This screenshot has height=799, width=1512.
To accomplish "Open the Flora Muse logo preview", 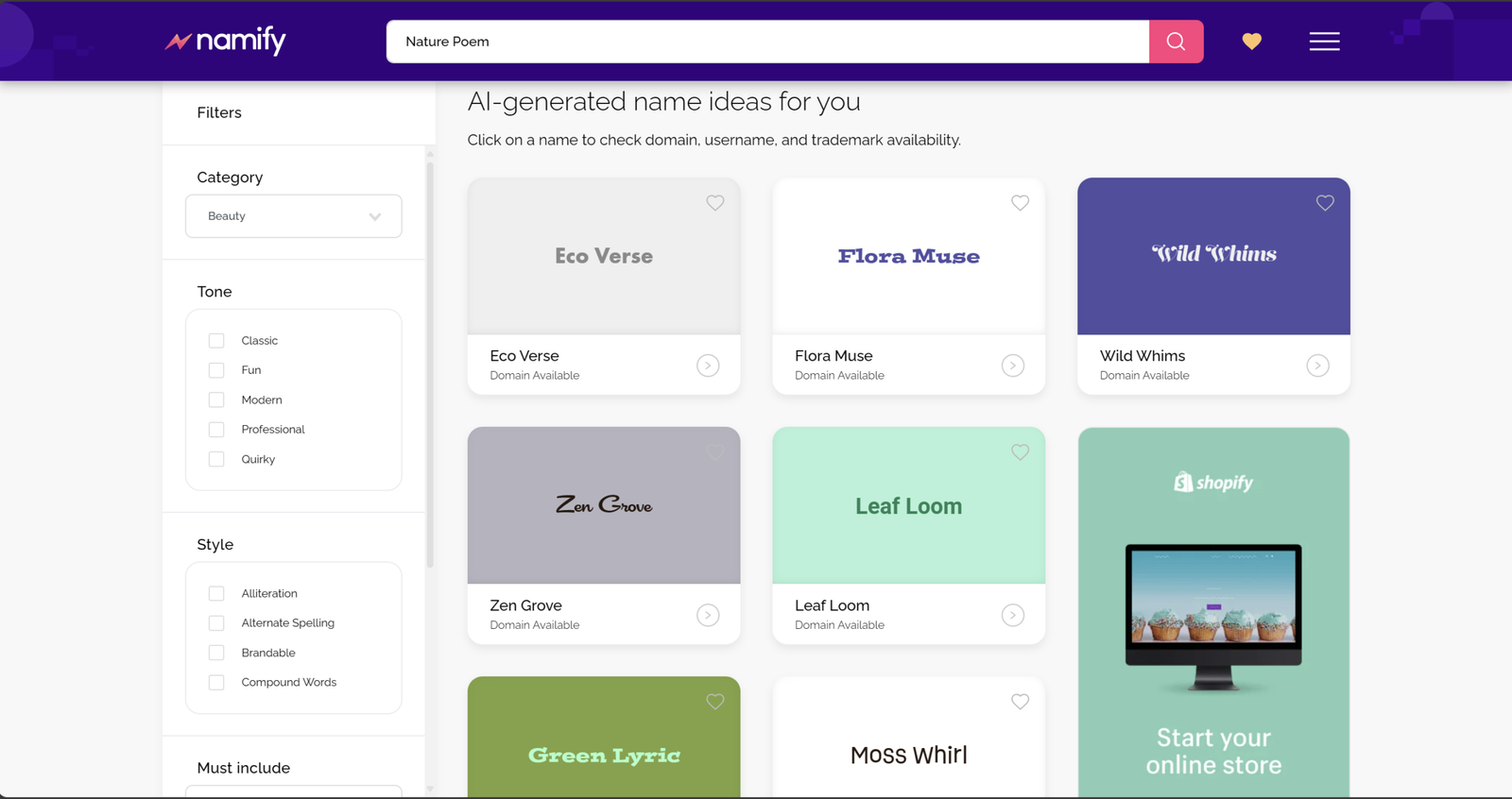I will click(909, 256).
